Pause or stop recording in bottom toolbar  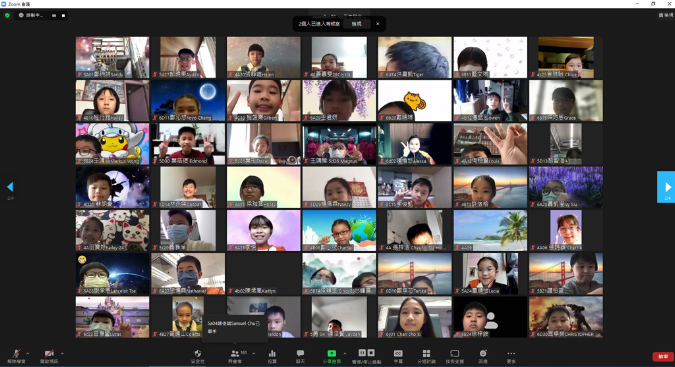[366, 356]
